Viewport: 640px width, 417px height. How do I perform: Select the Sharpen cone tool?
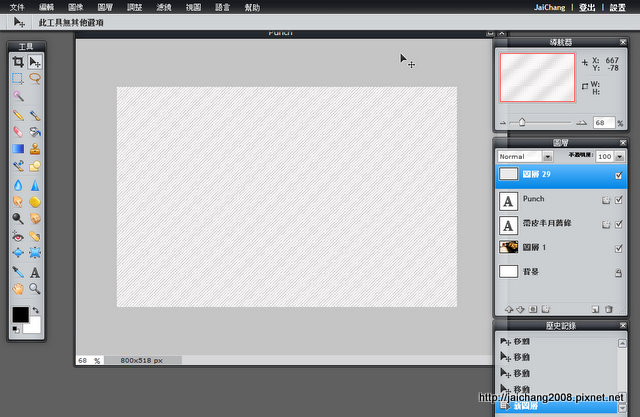pyautogui.click(x=35, y=185)
